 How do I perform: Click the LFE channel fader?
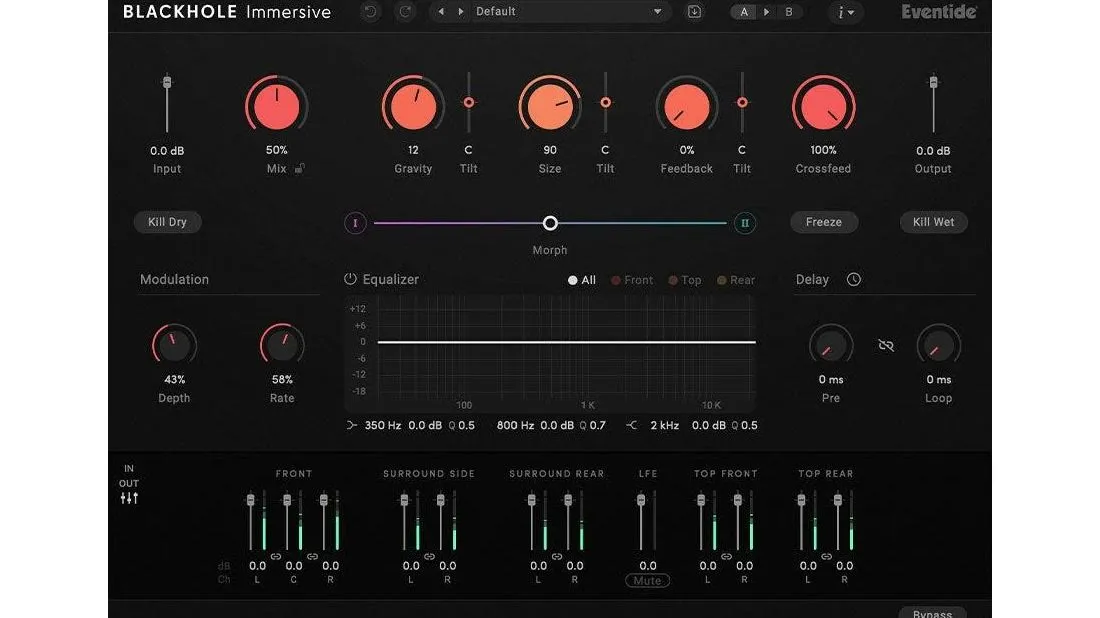click(640, 520)
